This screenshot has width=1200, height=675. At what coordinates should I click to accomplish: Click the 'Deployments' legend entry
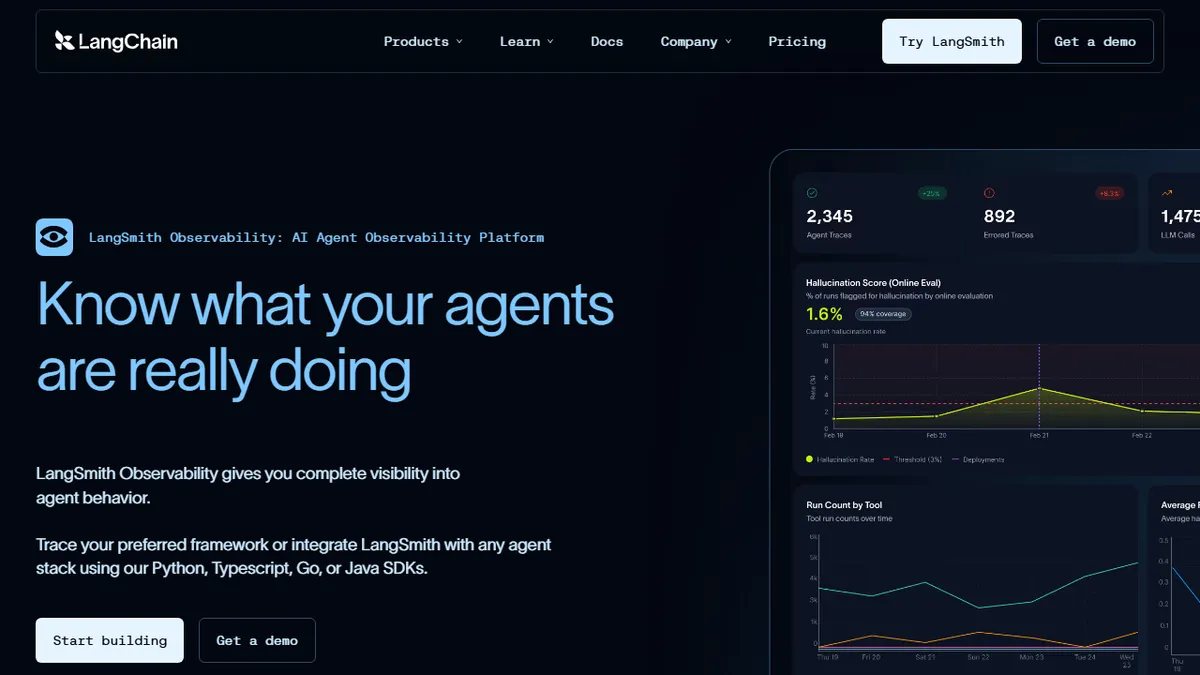pyautogui.click(x=978, y=459)
